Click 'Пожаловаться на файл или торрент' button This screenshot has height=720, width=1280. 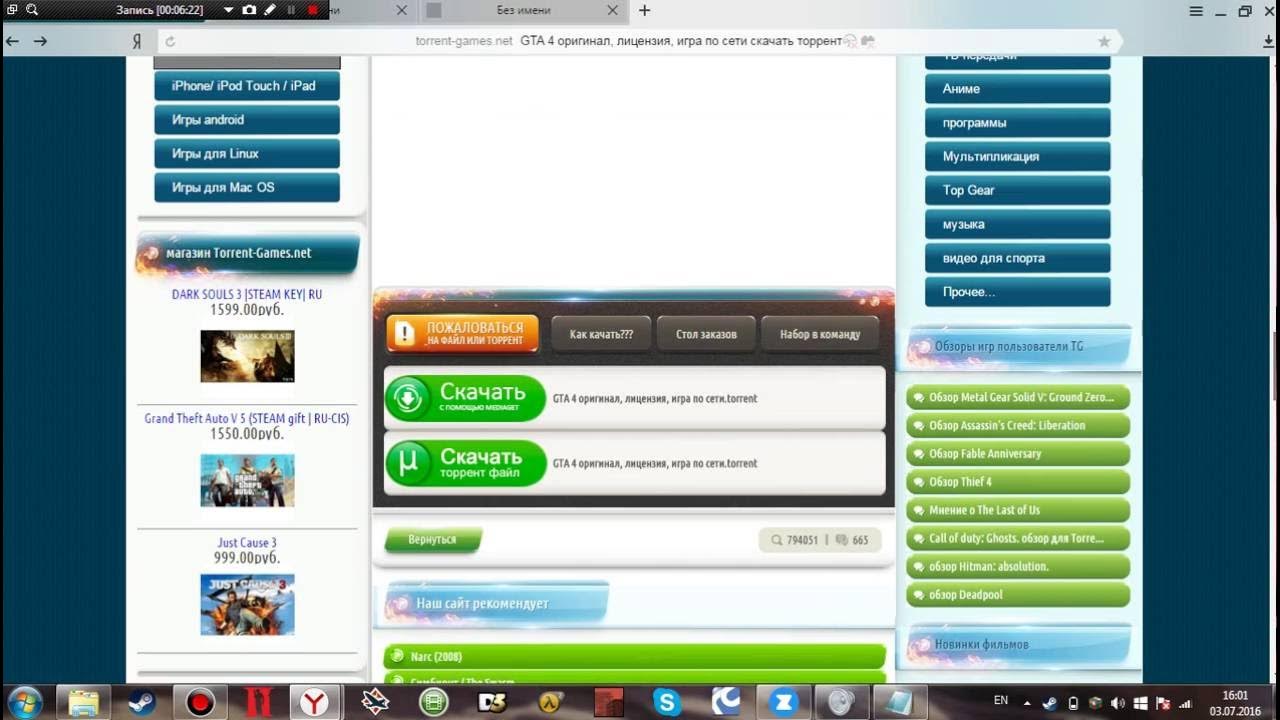[462, 334]
